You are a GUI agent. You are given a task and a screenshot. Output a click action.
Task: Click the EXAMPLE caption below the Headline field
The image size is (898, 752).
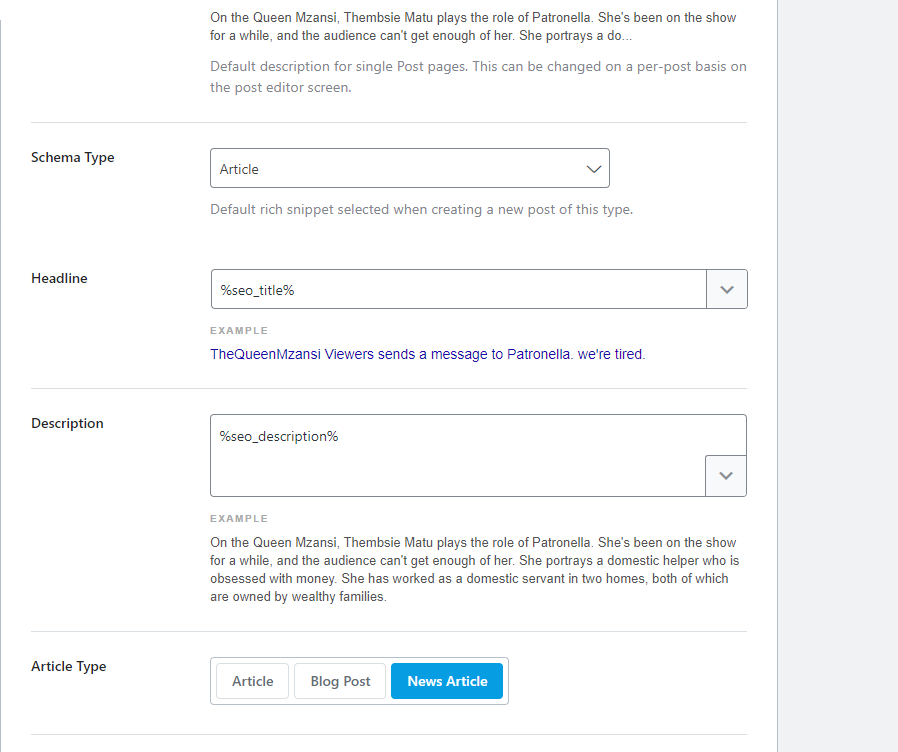point(239,330)
